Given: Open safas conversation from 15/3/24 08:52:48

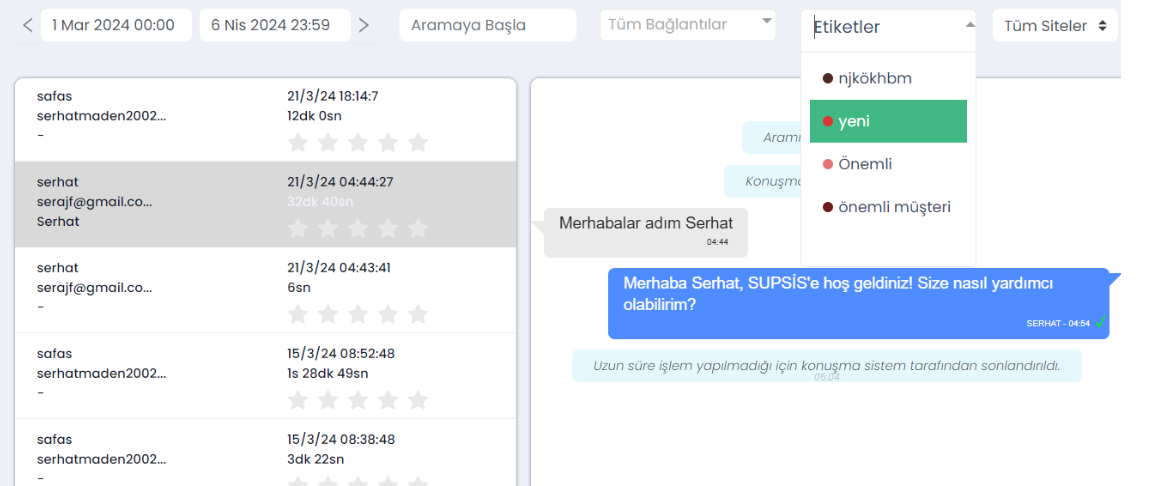Looking at the screenshot, I should (x=266, y=375).
